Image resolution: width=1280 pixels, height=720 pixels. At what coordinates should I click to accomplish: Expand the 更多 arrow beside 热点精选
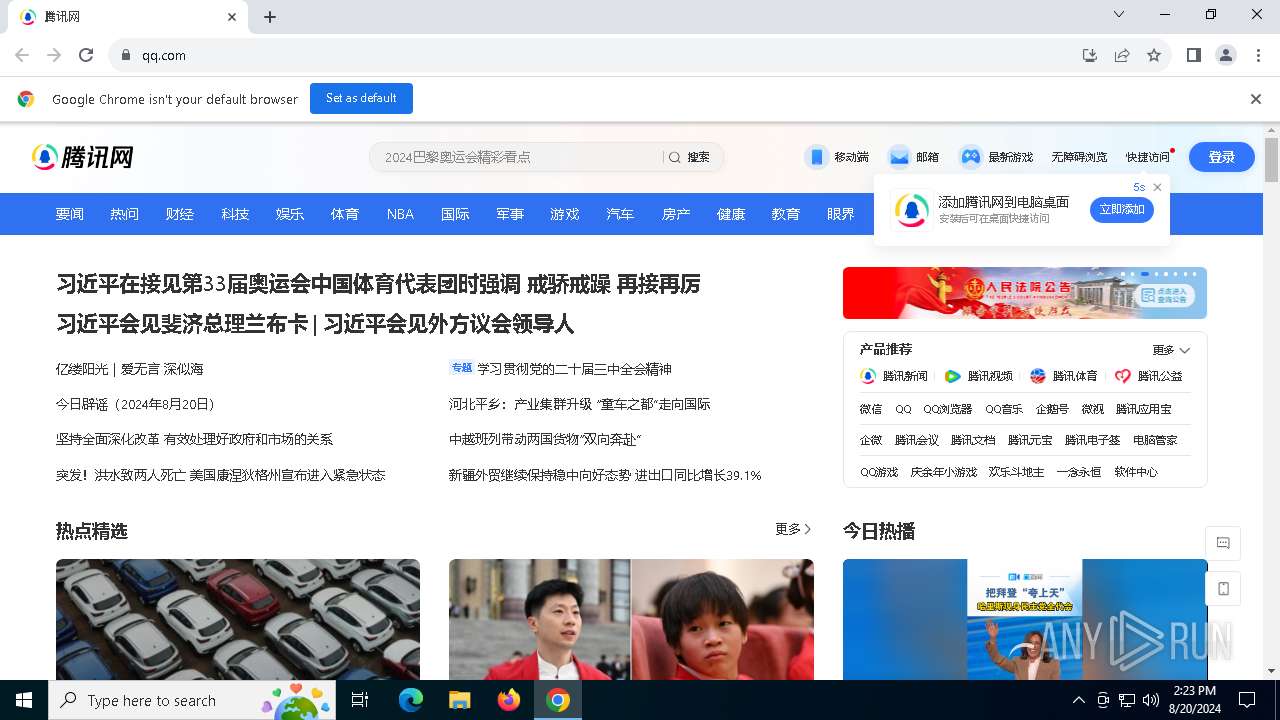point(793,529)
